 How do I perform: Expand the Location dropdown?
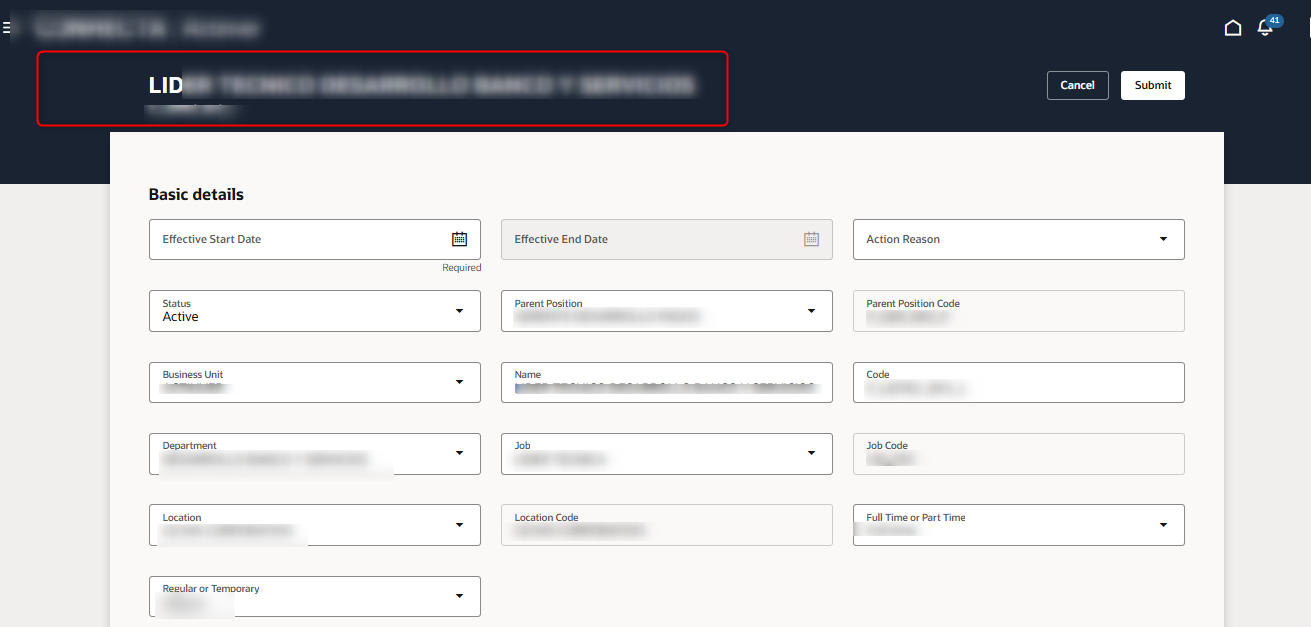pos(459,525)
